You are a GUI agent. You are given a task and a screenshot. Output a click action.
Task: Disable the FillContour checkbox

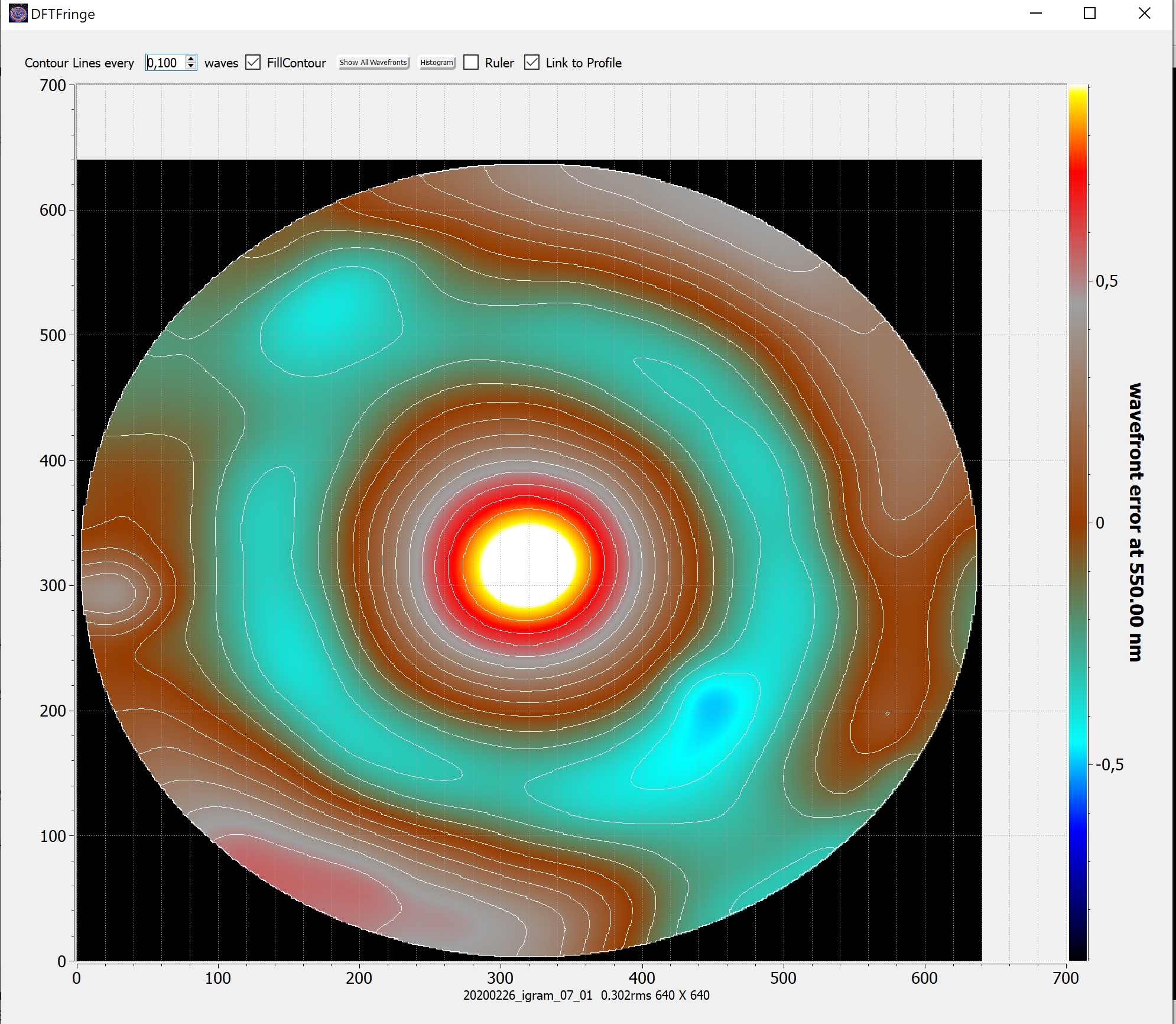pyautogui.click(x=253, y=63)
